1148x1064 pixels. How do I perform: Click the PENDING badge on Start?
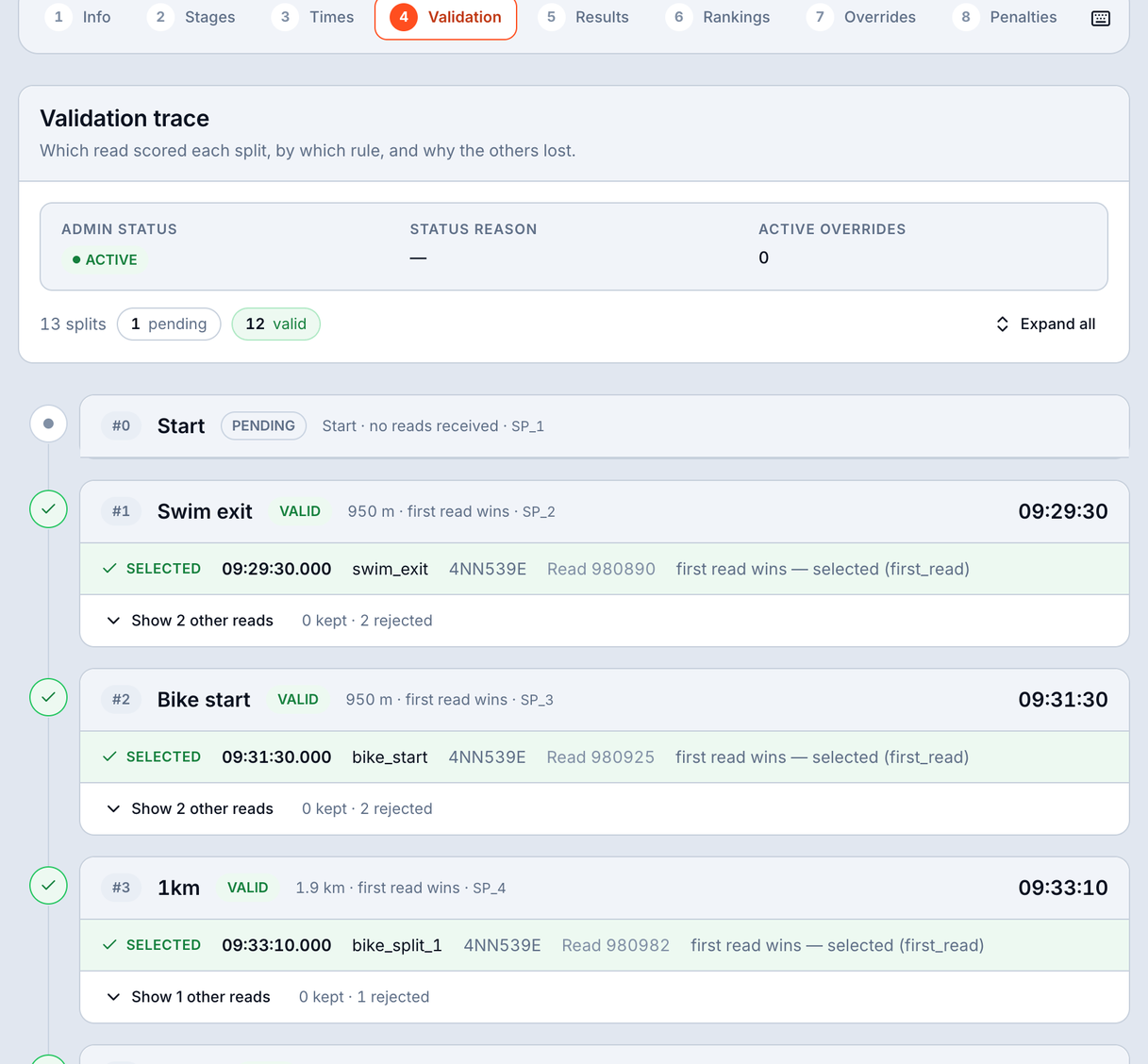(x=263, y=426)
